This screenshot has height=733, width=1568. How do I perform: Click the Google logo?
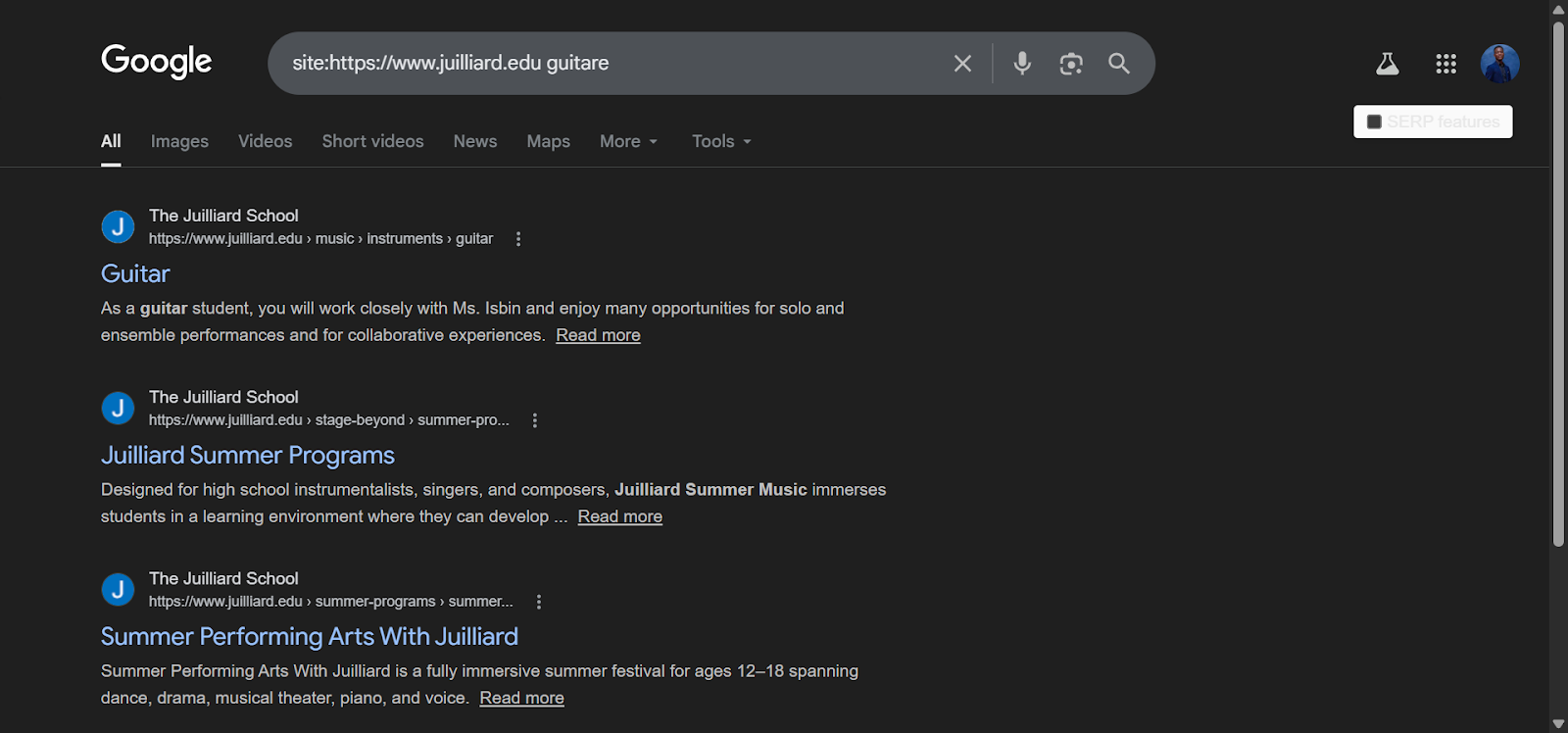point(157,62)
